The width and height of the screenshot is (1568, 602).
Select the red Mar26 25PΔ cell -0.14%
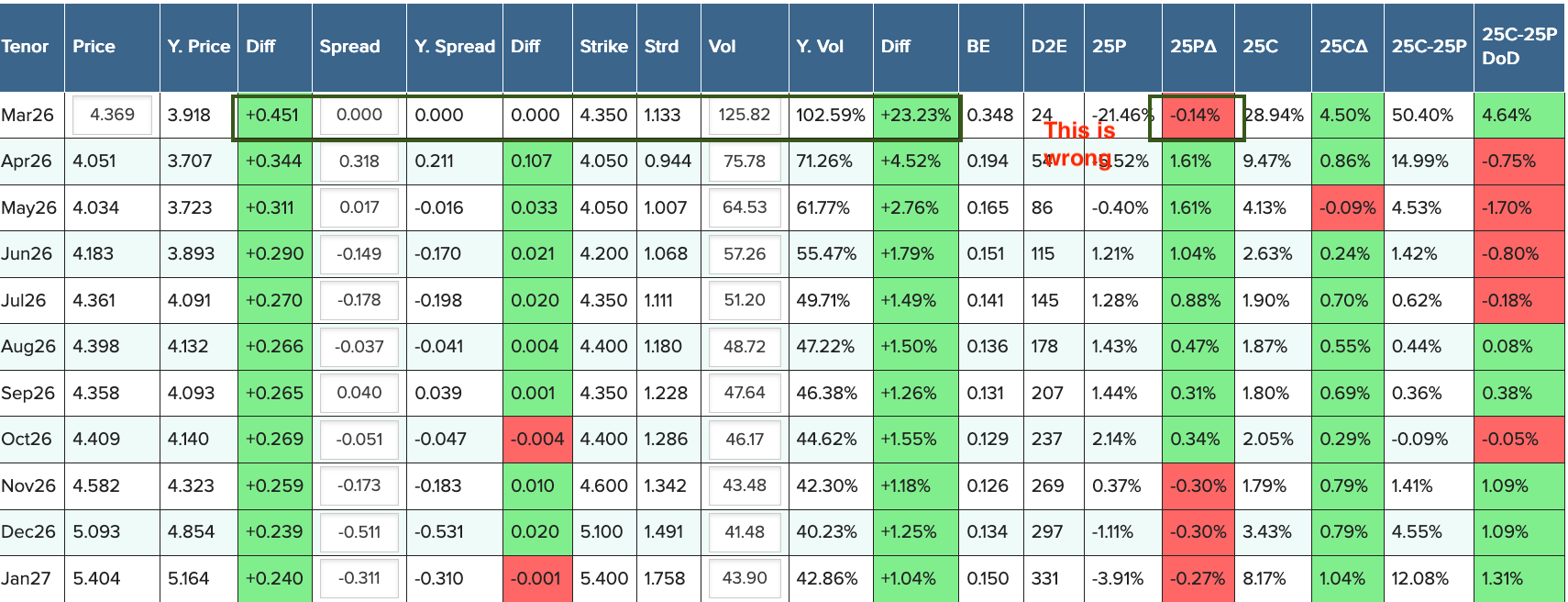[1198, 116]
